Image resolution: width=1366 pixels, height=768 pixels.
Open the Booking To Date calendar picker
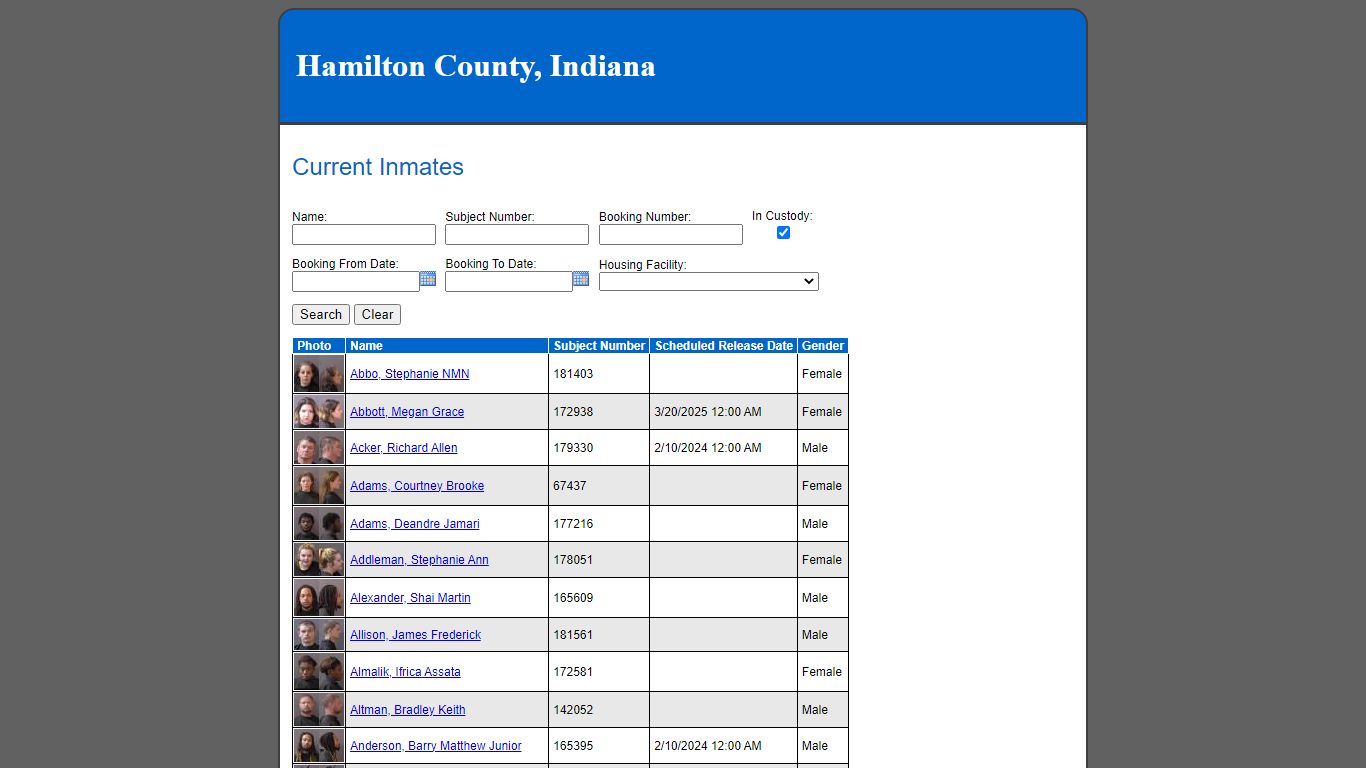click(x=581, y=279)
